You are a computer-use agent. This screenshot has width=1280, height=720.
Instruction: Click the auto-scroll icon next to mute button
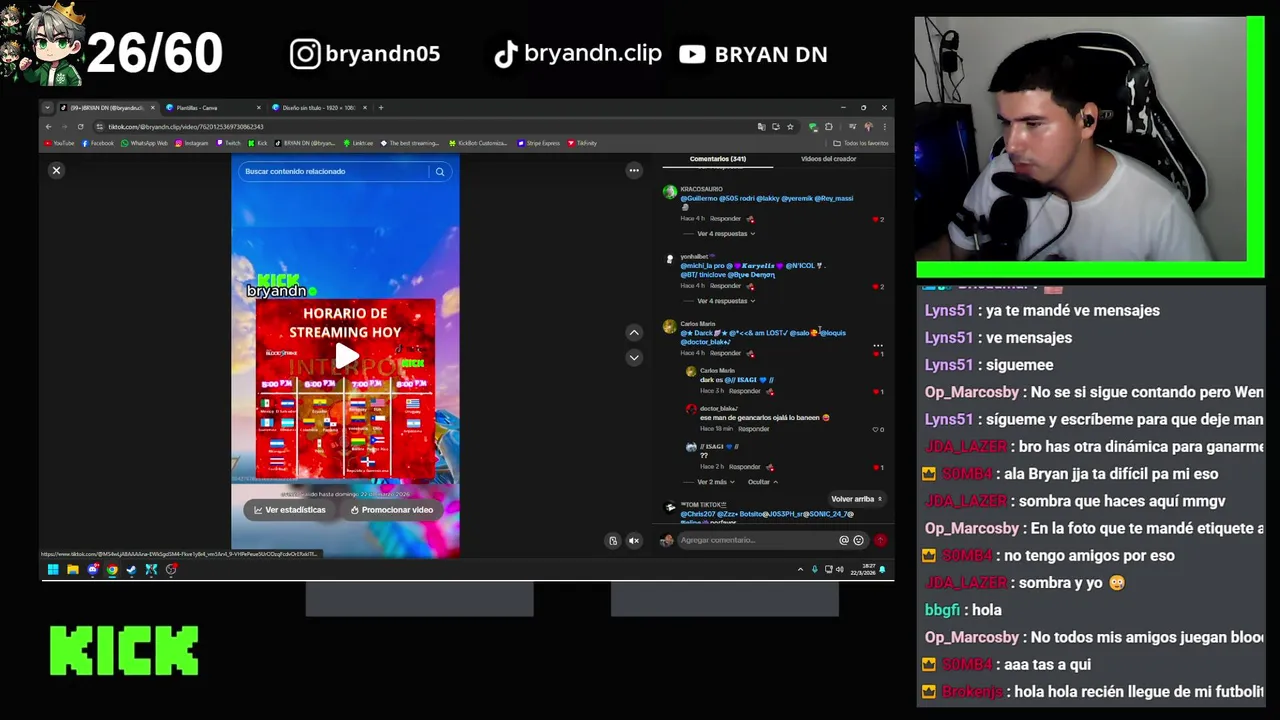(x=613, y=541)
